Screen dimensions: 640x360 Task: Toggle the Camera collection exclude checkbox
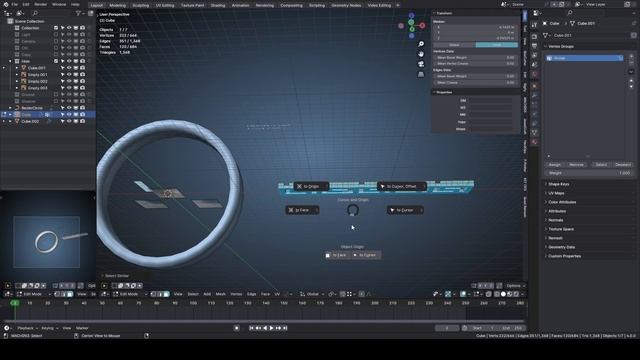pos(56,41)
